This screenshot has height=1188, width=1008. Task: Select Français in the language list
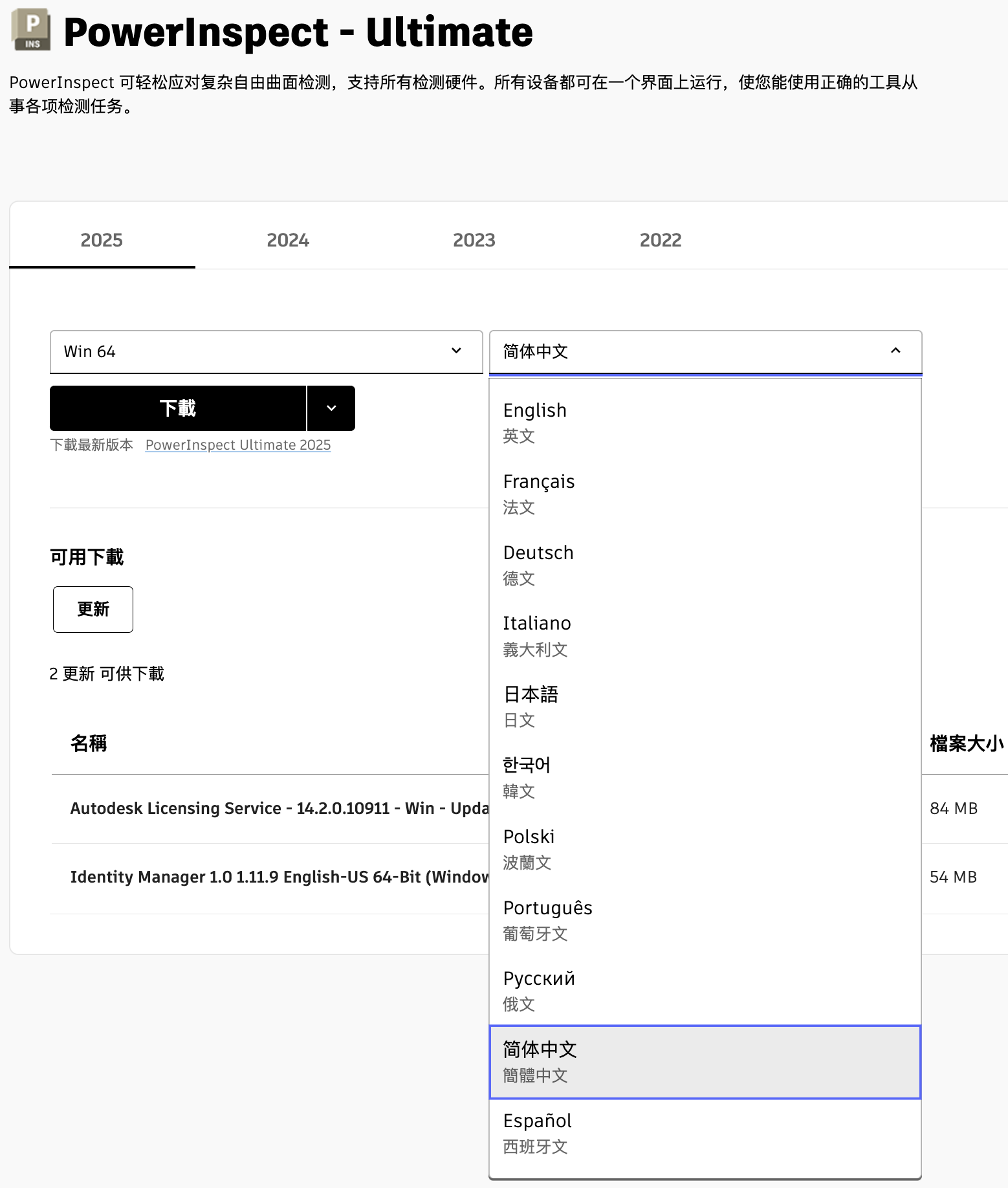coord(705,493)
